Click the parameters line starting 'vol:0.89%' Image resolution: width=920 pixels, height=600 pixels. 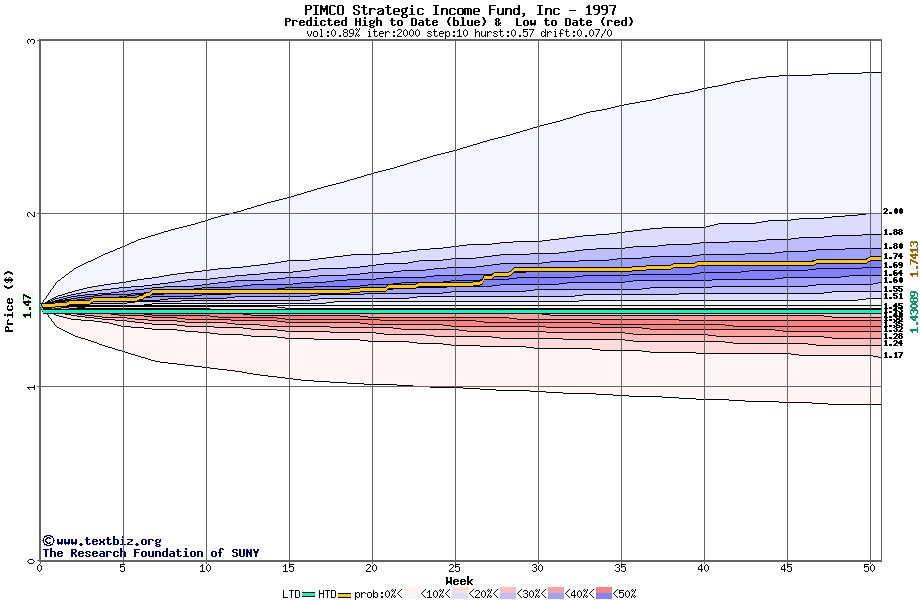pyautogui.click(x=459, y=33)
